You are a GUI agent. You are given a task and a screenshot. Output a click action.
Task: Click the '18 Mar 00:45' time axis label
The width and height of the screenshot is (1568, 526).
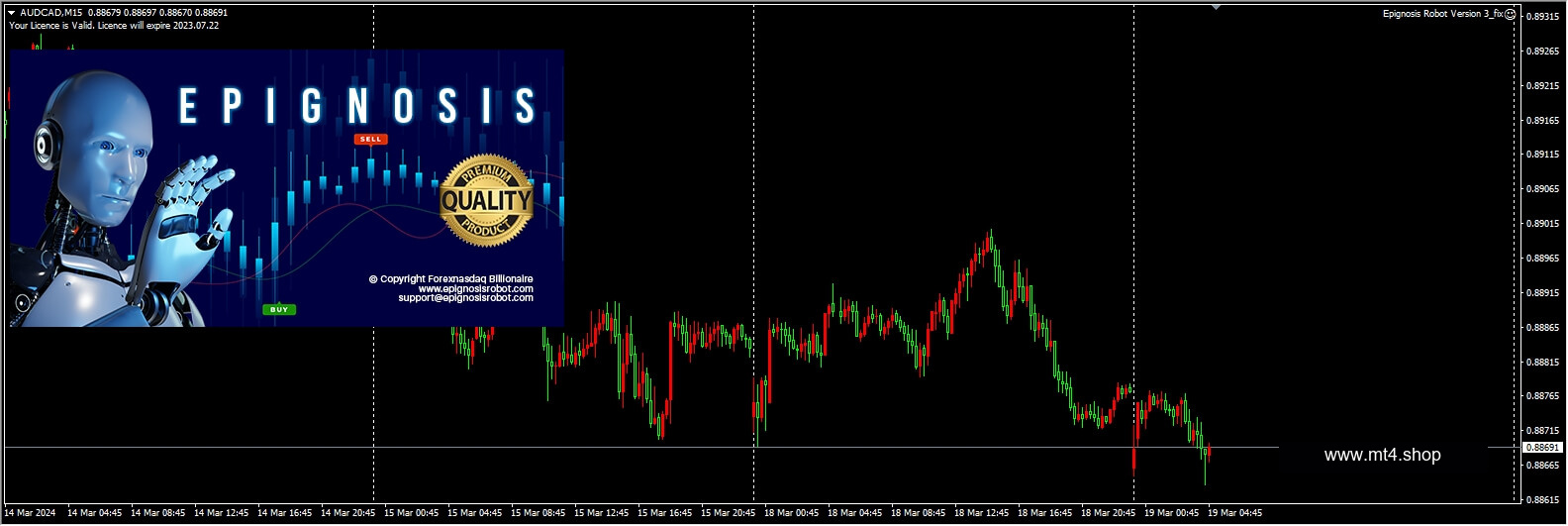(x=792, y=513)
